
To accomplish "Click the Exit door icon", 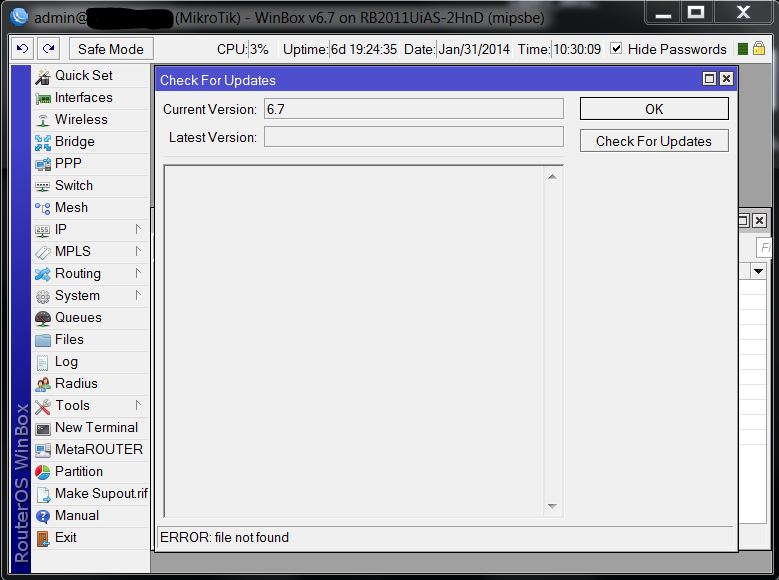I will (43, 538).
